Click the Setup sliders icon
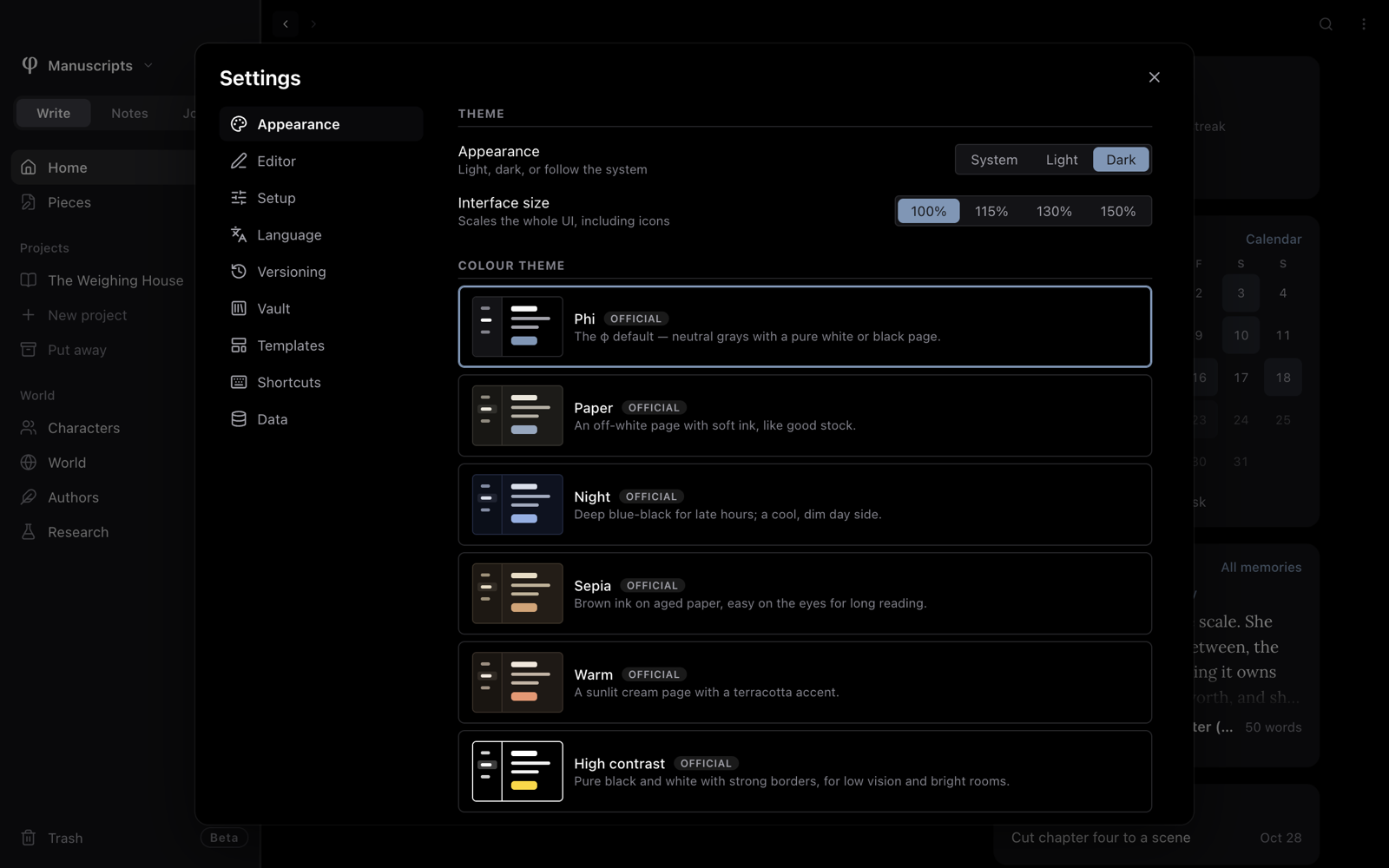Image resolution: width=1389 pixels, height=868 pixels. pos(239,198)
